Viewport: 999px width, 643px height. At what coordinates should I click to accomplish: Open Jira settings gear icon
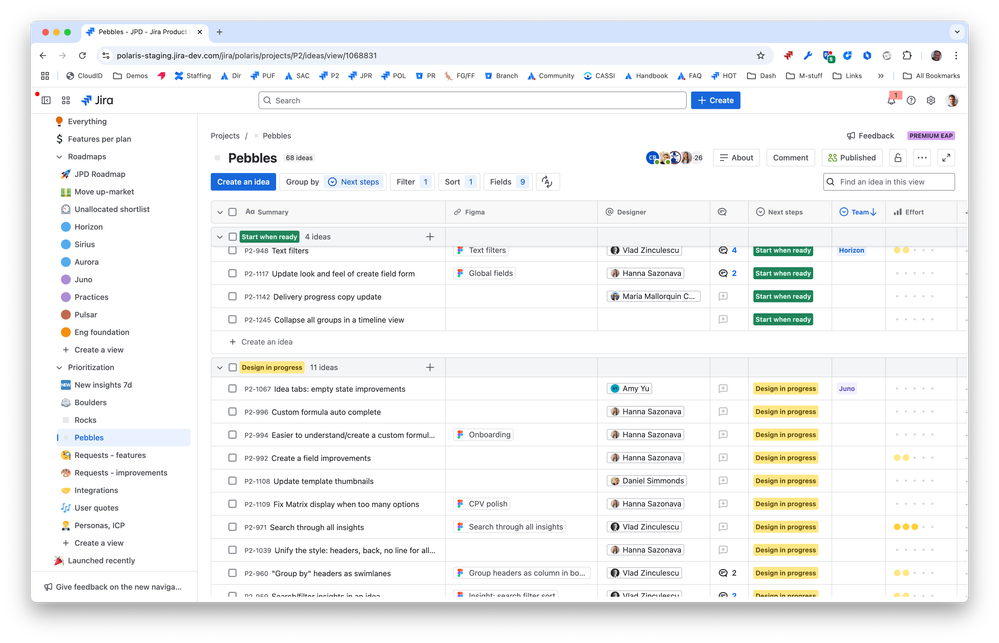(931, 100)
